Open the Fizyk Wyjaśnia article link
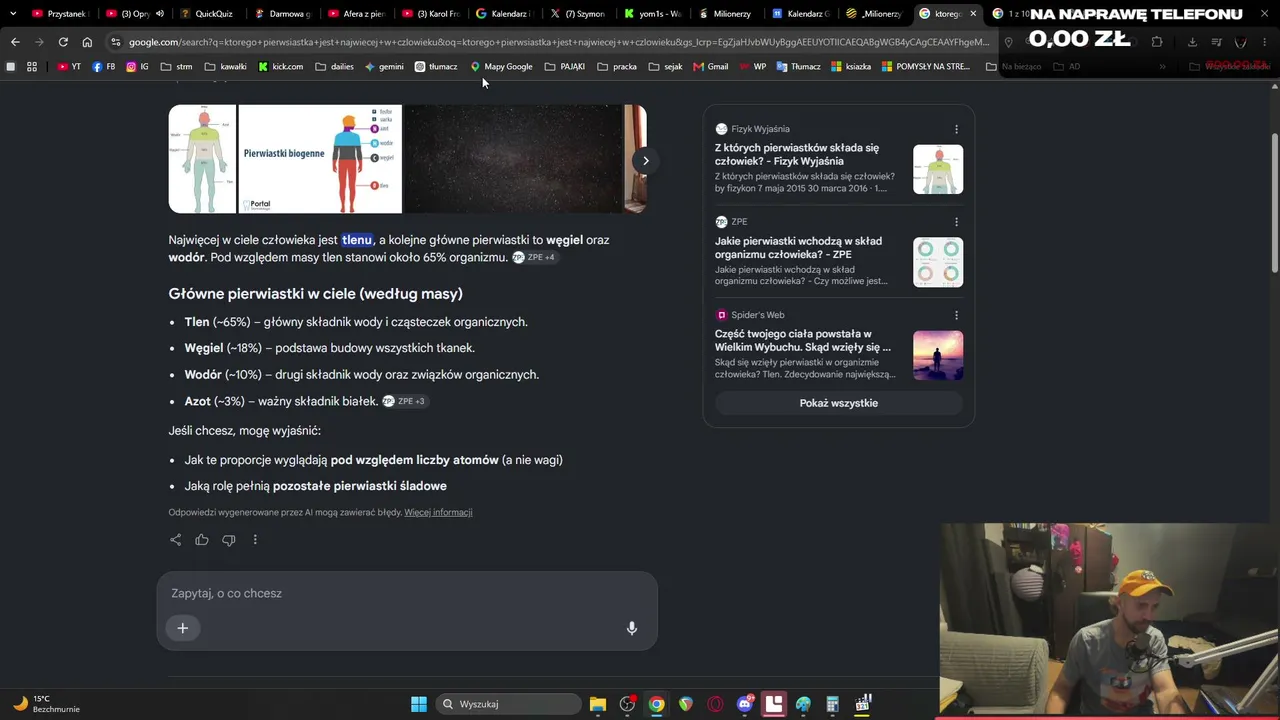The height and width of the screenshot is (720, 1280). click(797, 154)
